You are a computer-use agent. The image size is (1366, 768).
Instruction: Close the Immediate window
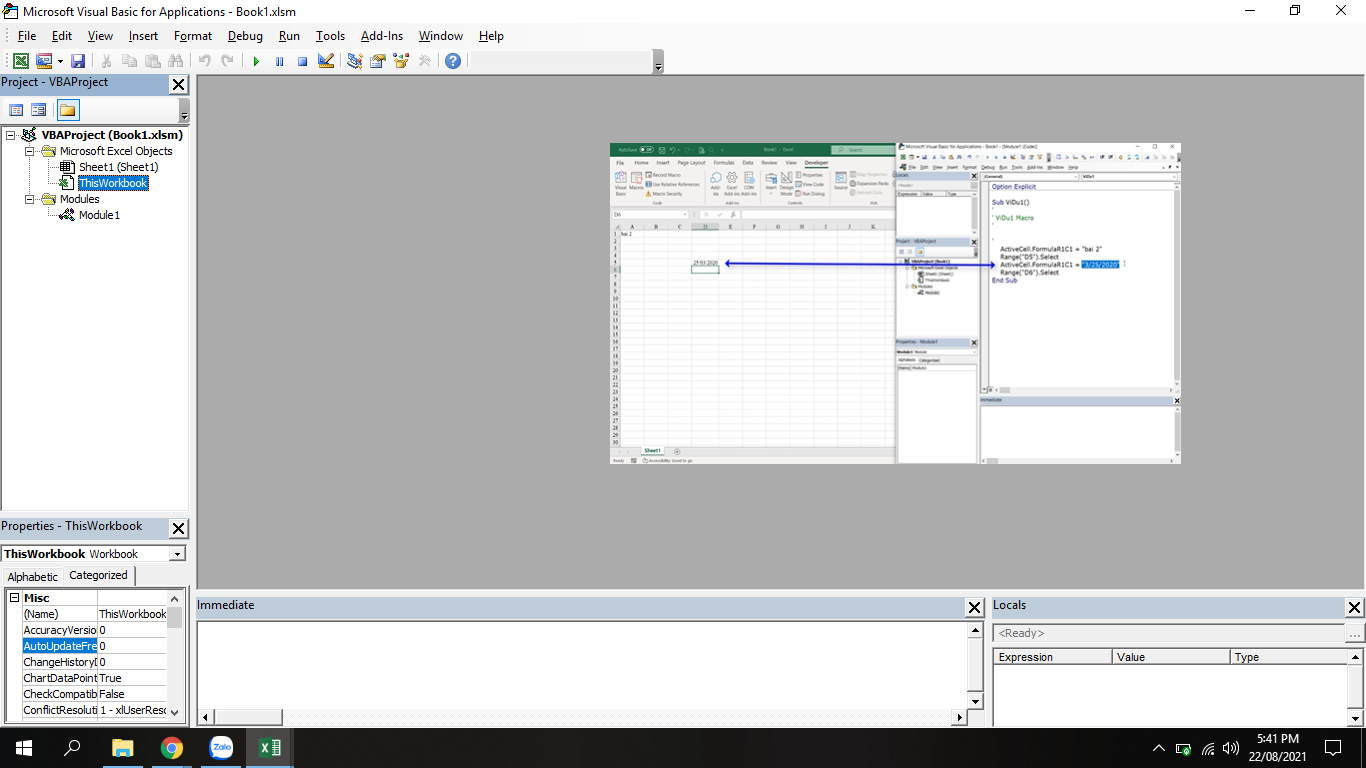974,608
